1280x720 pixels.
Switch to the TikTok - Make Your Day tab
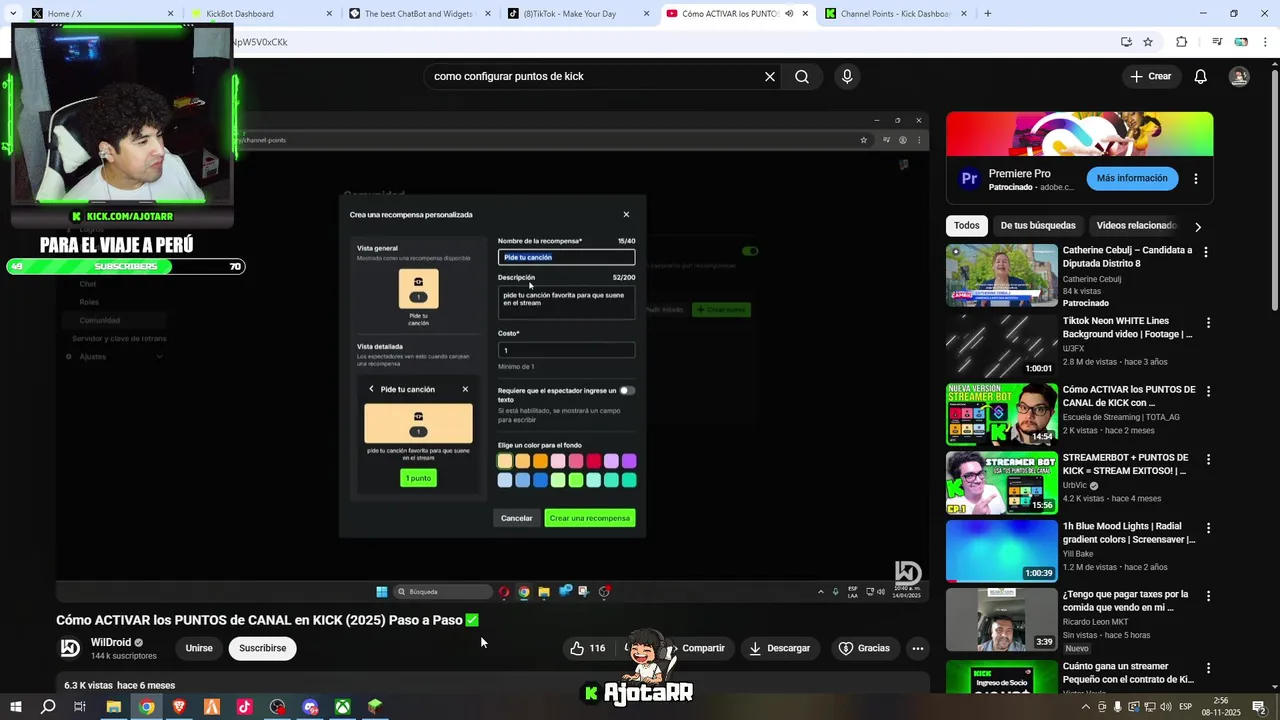pos(578,14)
